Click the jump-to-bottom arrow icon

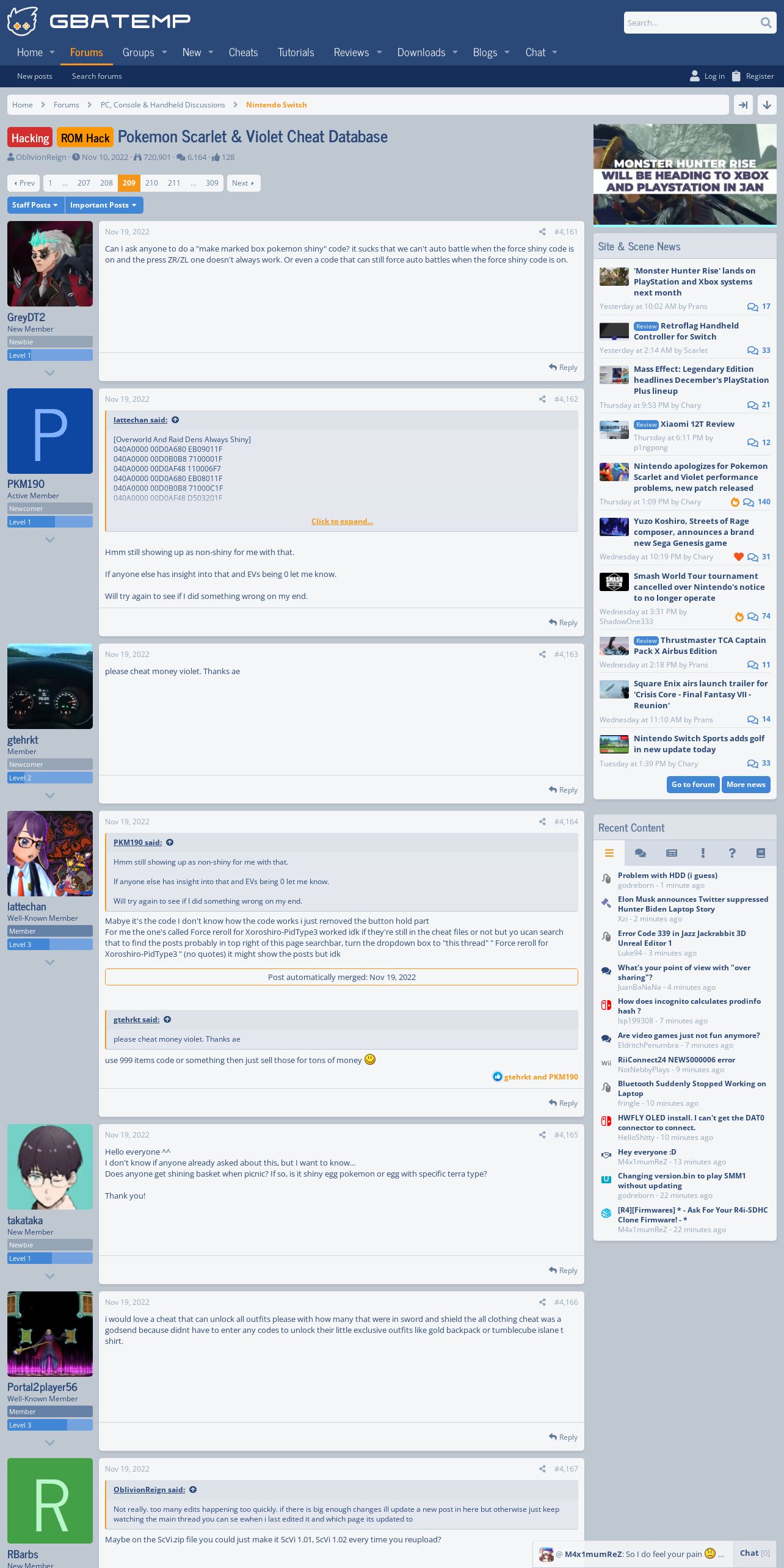tap(767, 105)
